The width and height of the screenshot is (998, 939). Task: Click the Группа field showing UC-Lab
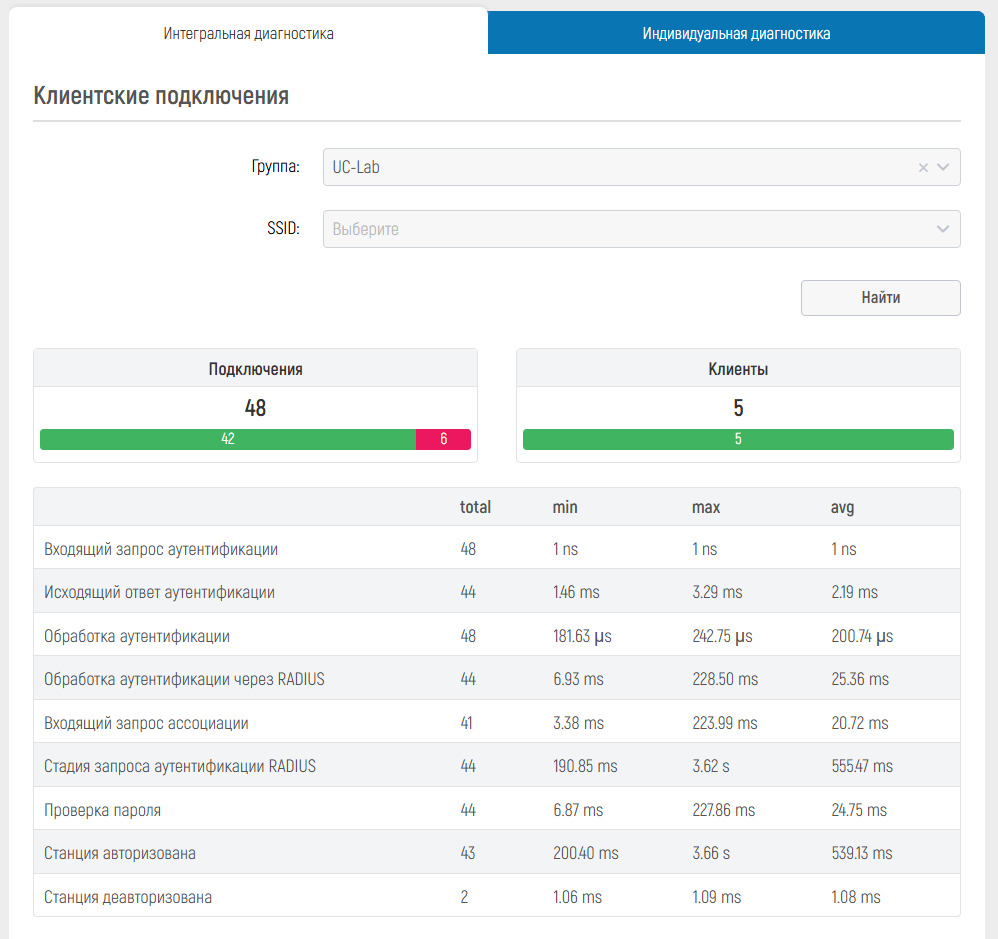(x=642, y=167)
